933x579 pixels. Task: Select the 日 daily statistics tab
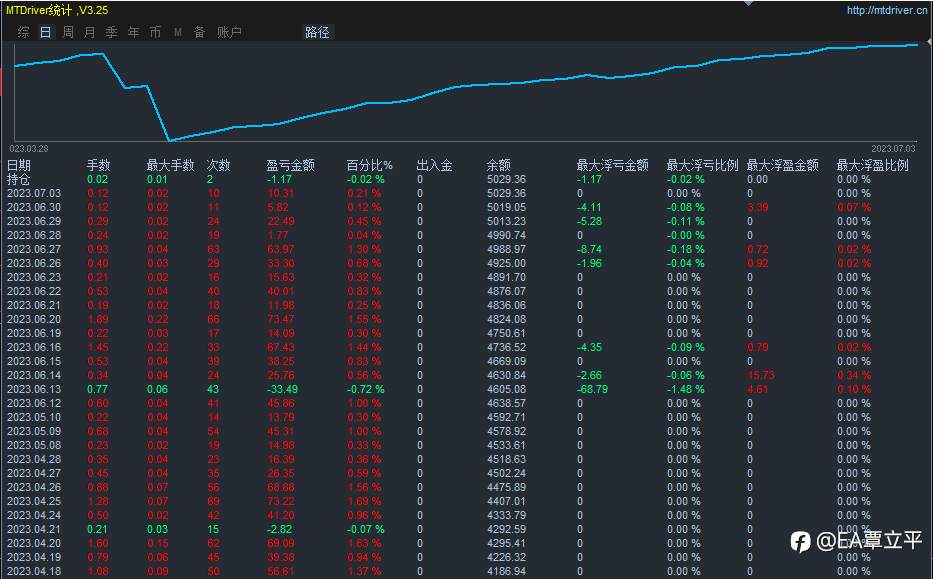click(x=46, y=32)
